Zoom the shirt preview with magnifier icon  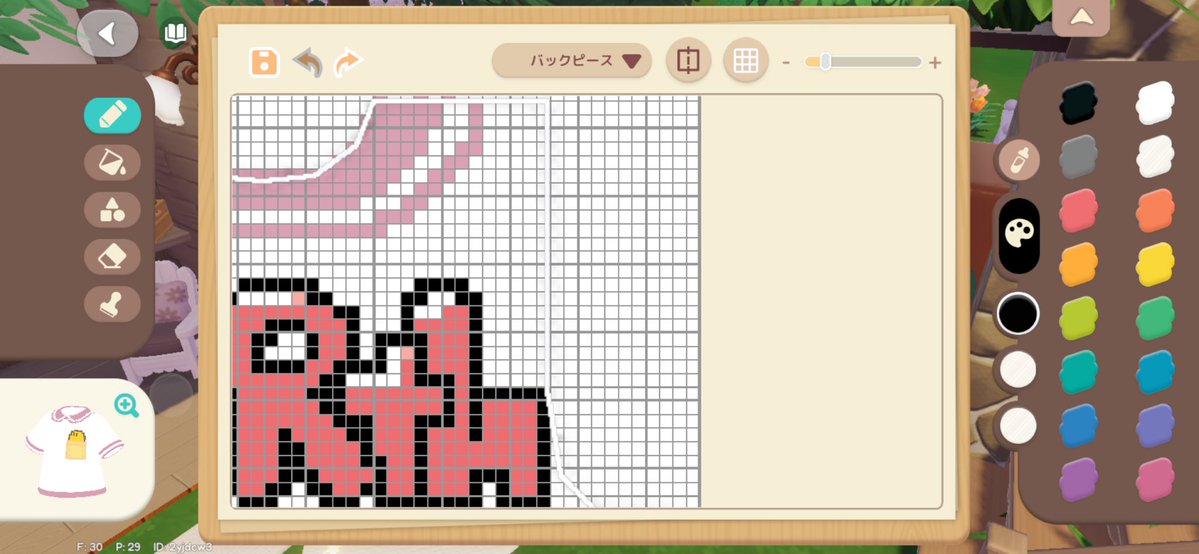pos(126,406)
